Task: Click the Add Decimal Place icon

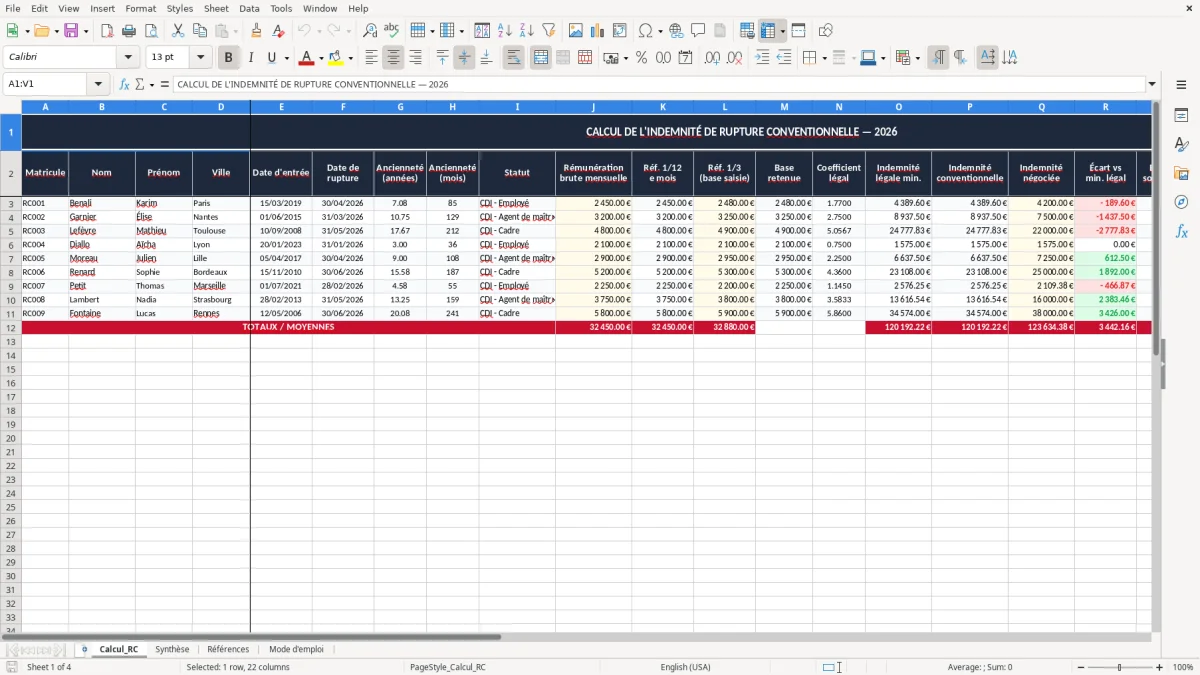Action: 712,58
